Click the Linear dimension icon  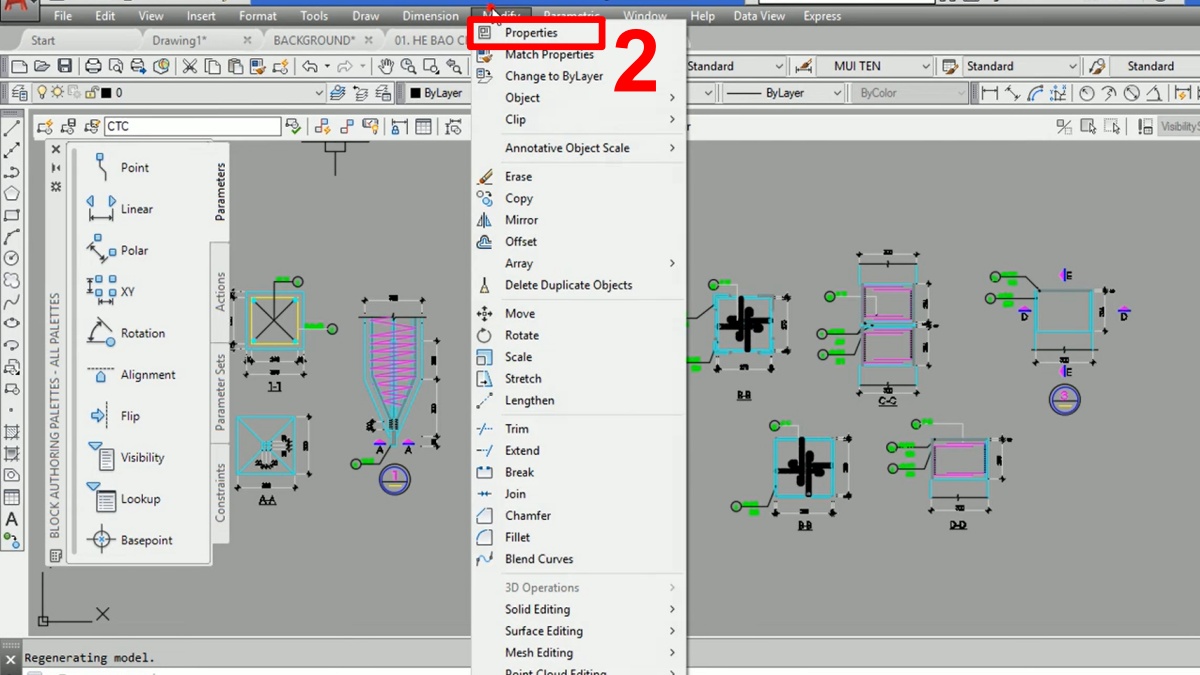click(x=990, y=93)
